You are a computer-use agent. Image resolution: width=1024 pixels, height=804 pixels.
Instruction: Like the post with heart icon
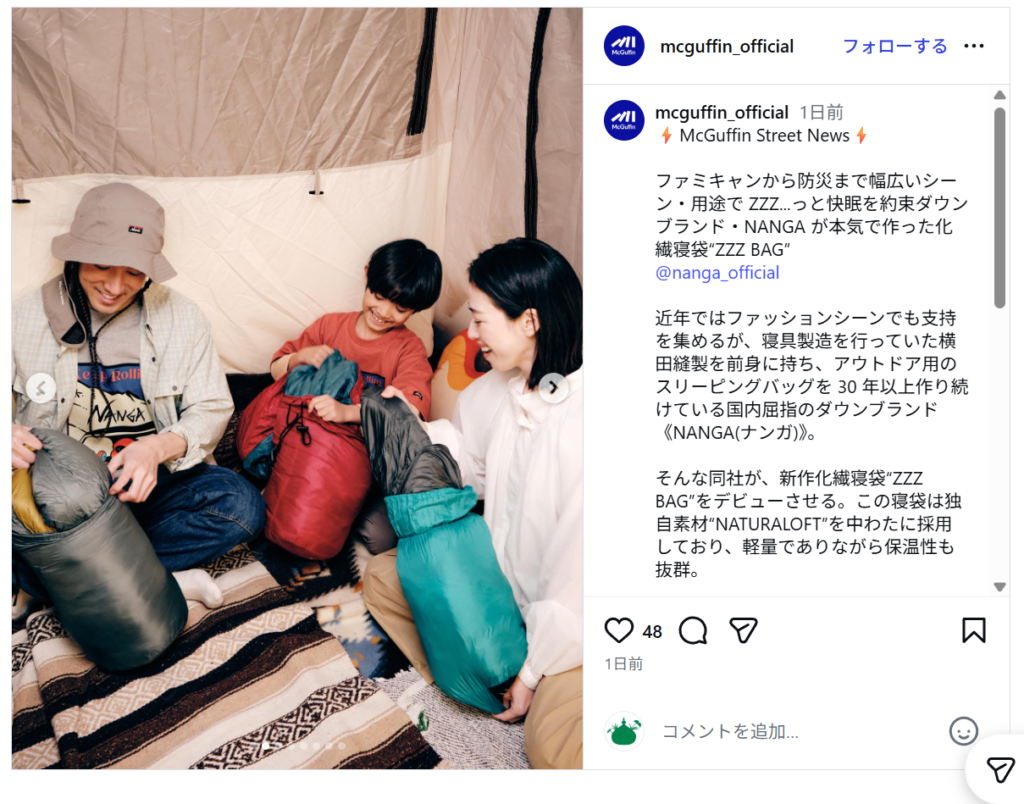(x=618, y=630)
